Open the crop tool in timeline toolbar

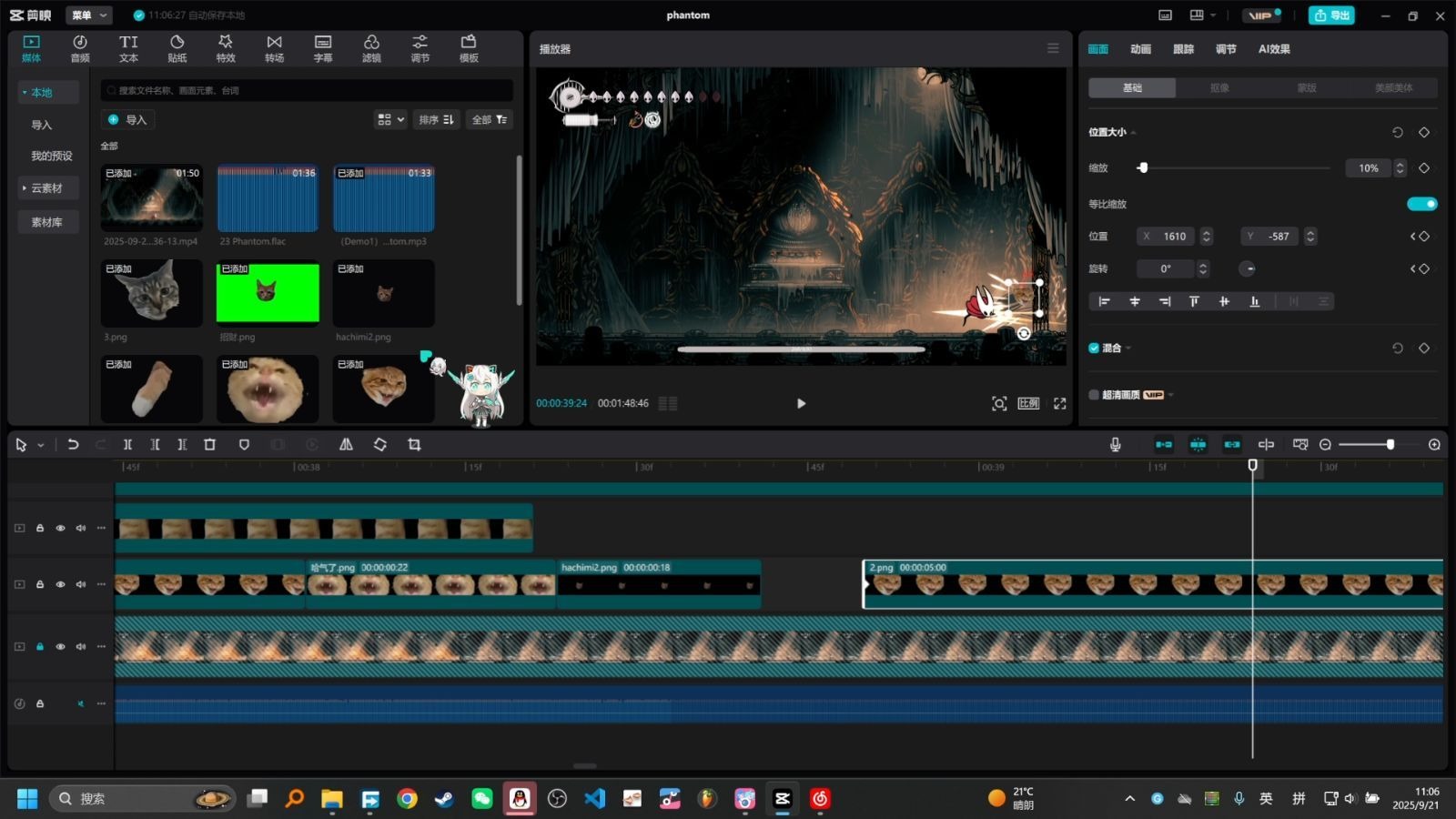pyautogui.click(x=414, y=444)
